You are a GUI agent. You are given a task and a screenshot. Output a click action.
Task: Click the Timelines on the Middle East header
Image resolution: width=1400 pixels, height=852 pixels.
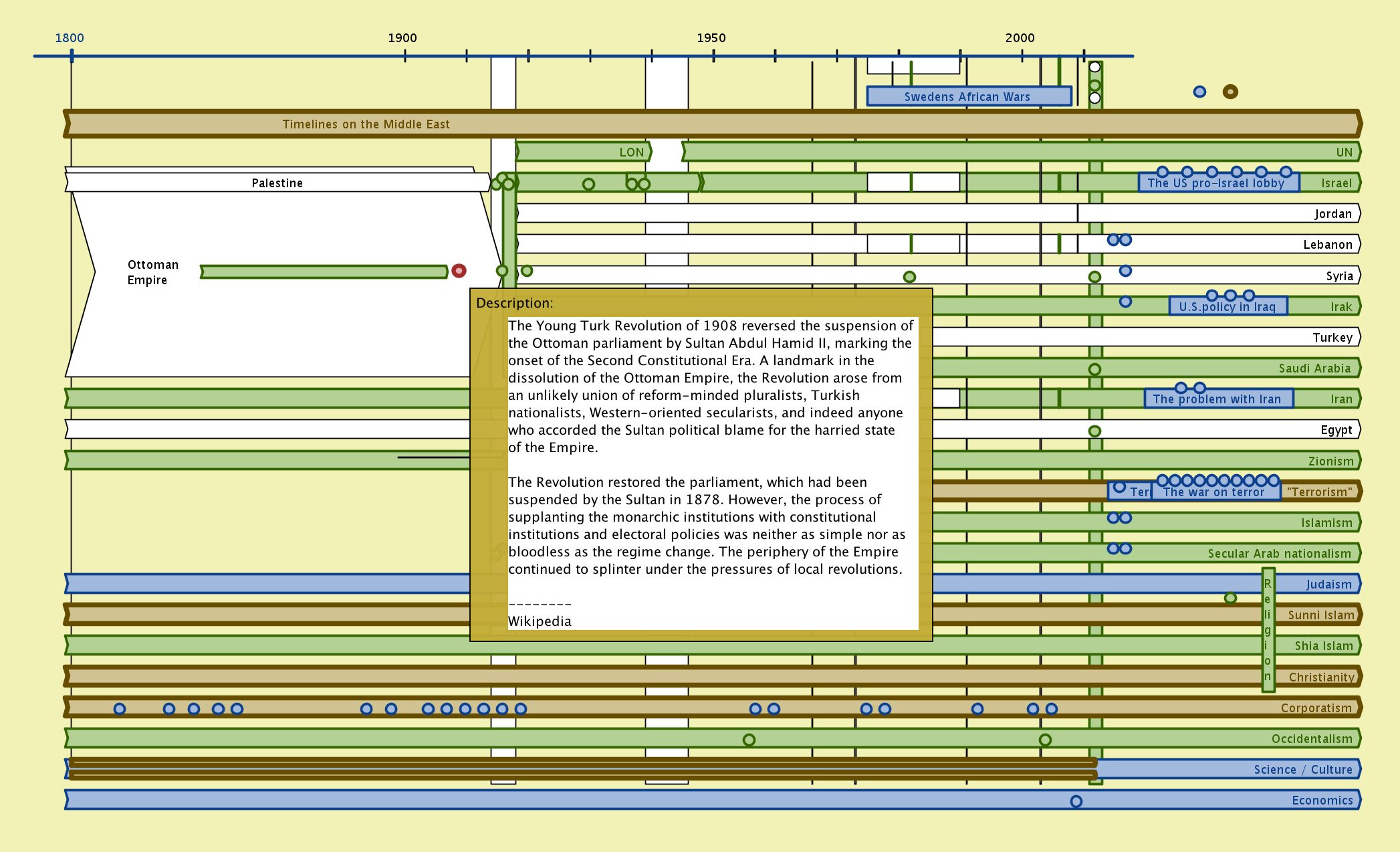coord(366,124)
